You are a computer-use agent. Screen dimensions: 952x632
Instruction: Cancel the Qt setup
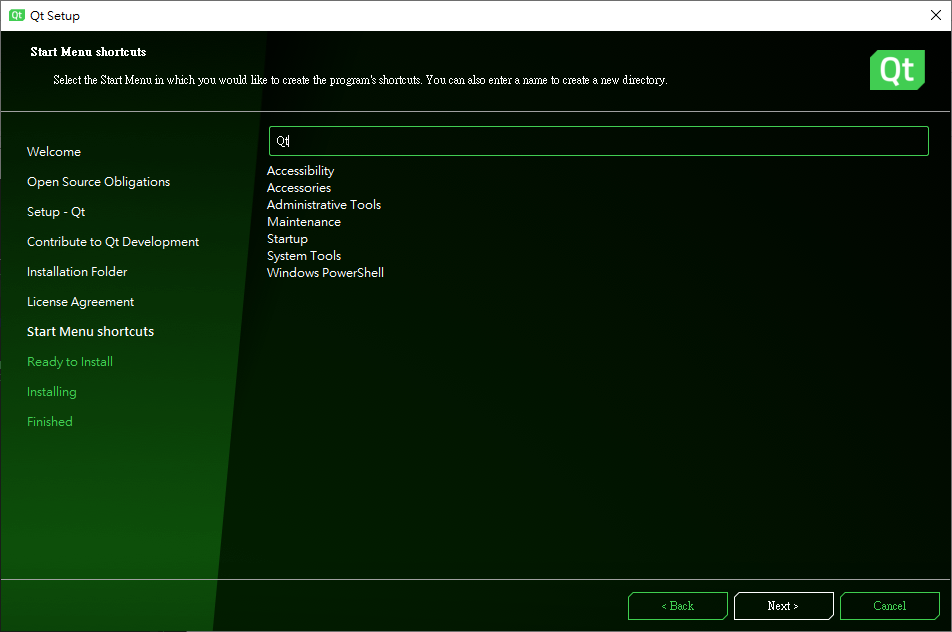click(889, 606)
